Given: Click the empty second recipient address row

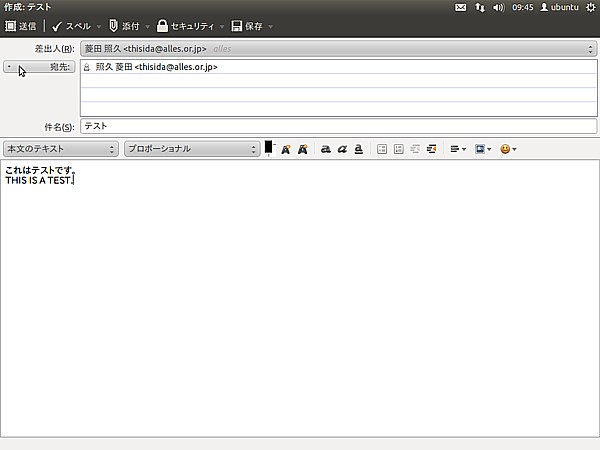Looking at the screenshot, I should tap(339, 81).
